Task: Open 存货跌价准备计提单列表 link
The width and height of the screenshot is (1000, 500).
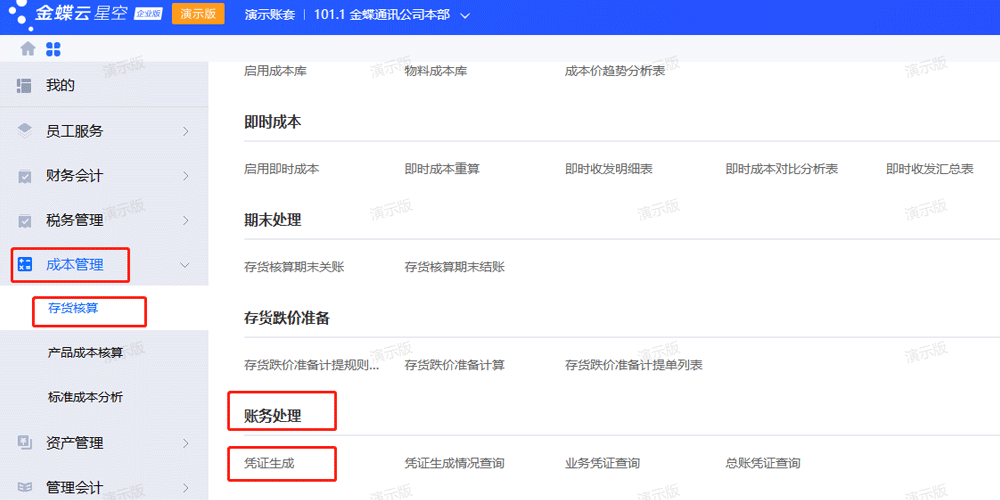Action: point(634,365)
